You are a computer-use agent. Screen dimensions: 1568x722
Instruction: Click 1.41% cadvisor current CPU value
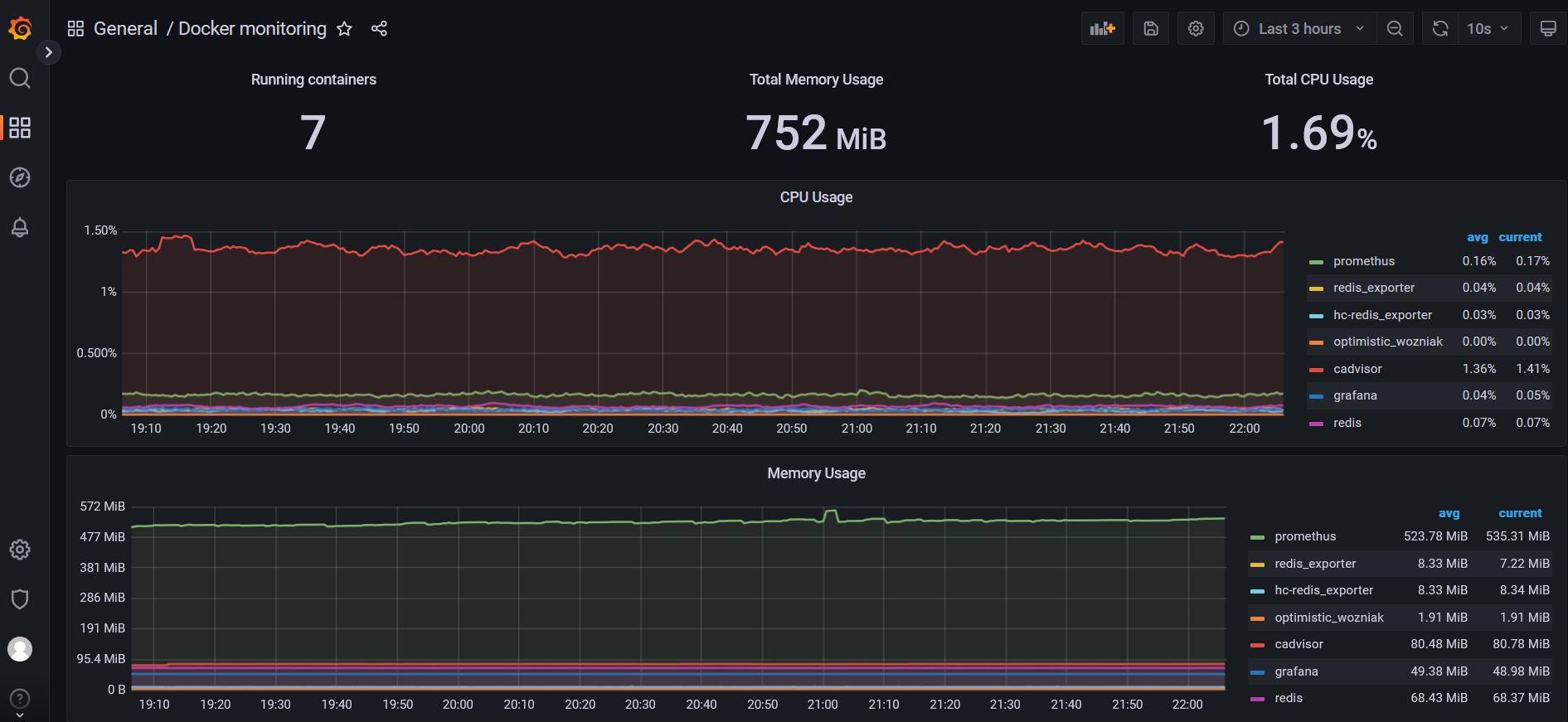click(1532, 369)
